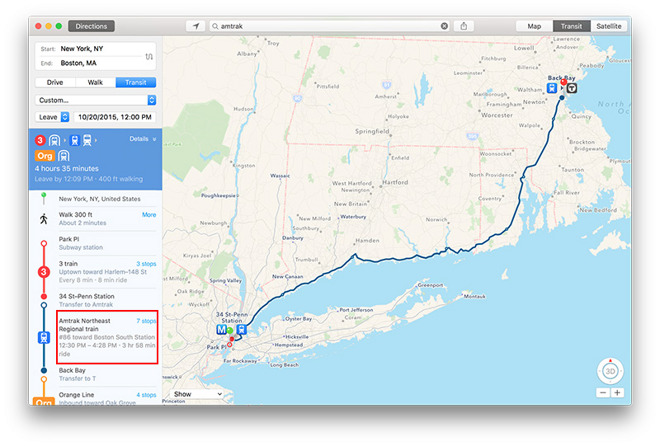Click the 7 stops link for Amtrak

[145, 321]
